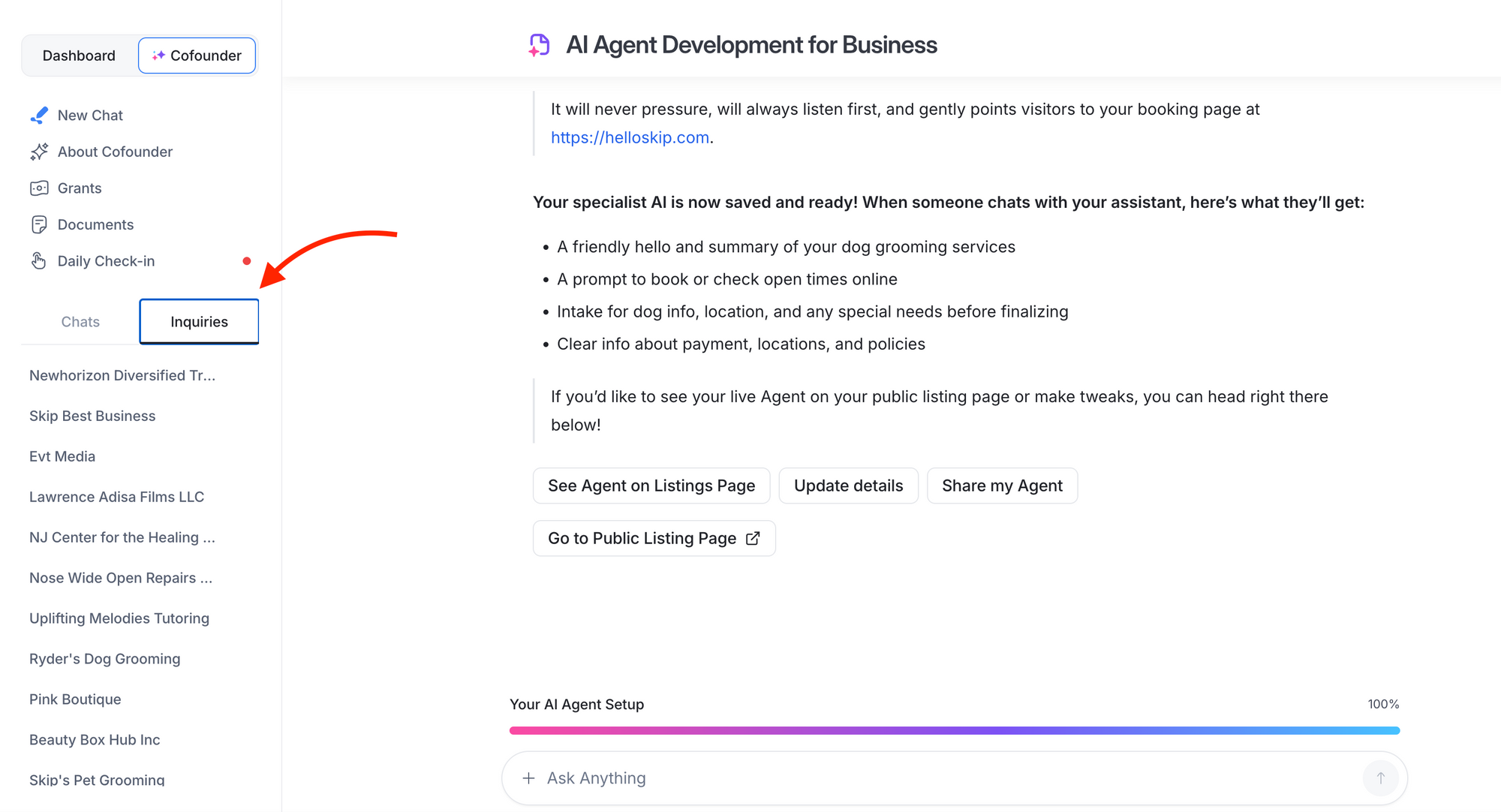This screenshot has height=812, width=1501.
Task: Click the send arrow button
Action: pos(1380,778)
